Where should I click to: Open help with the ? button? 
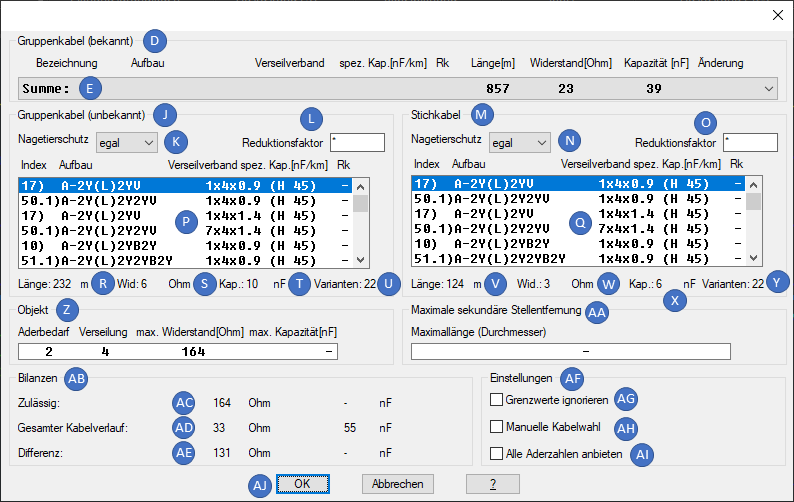click(493, 484)
